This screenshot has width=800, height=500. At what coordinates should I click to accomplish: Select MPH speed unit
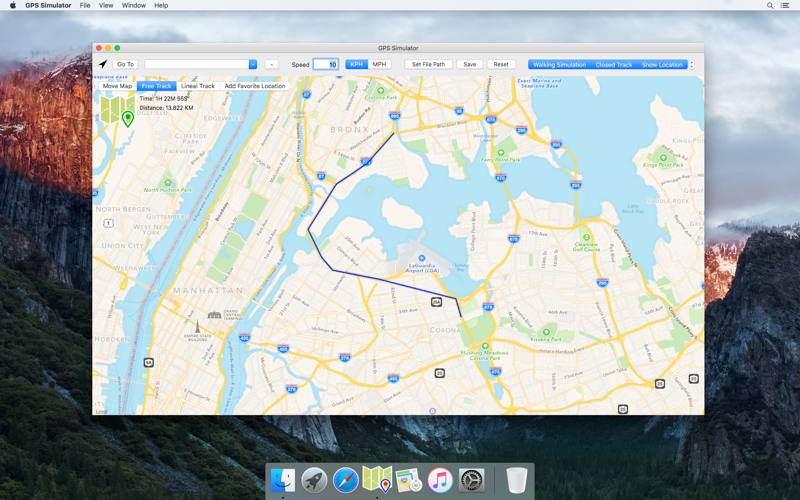(x=379, y=64)
